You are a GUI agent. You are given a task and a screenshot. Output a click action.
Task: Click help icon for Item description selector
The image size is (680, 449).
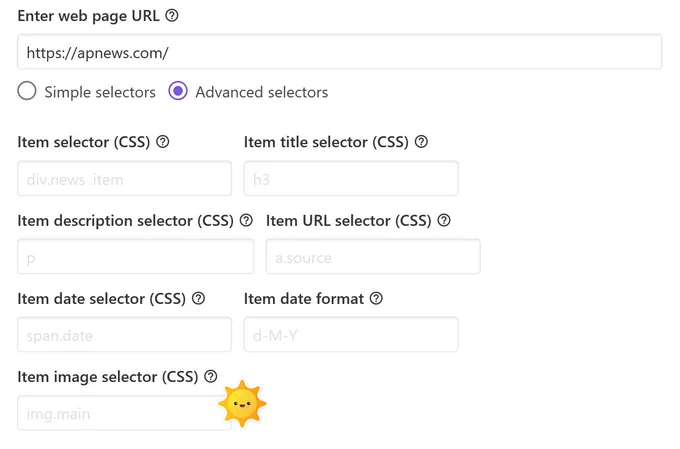246,220
